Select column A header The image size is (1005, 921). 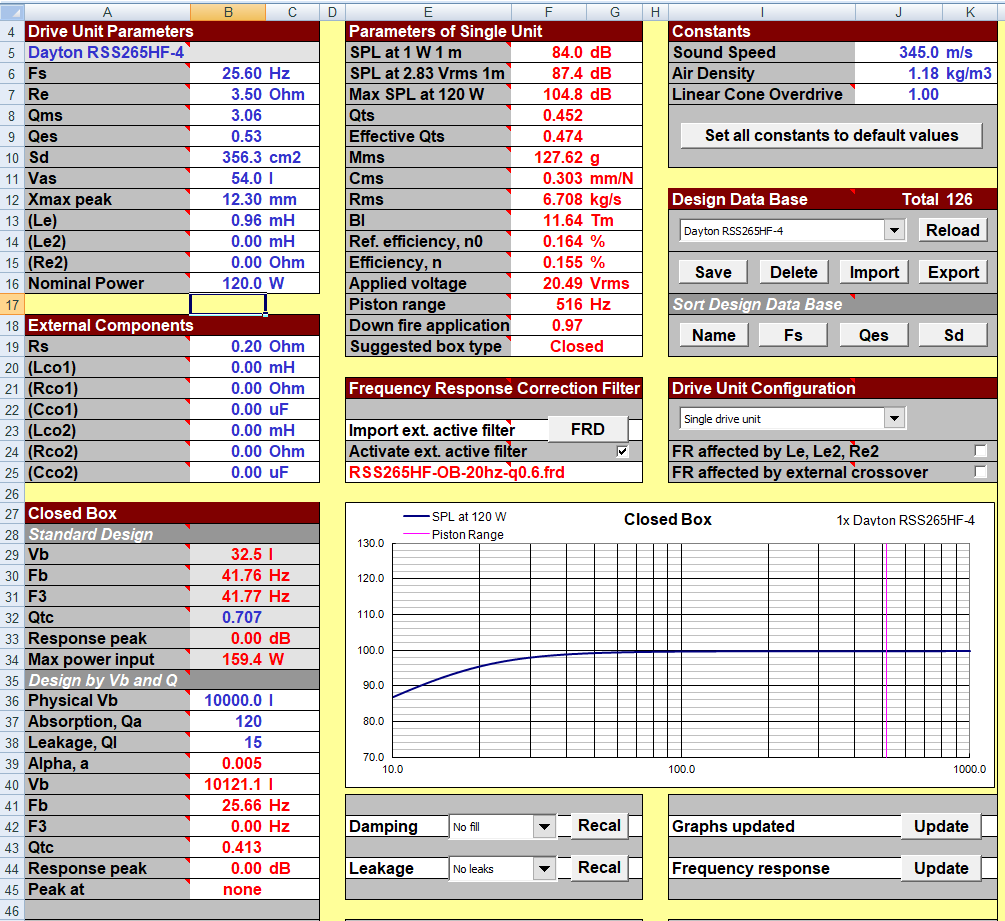tap(107, 12)
